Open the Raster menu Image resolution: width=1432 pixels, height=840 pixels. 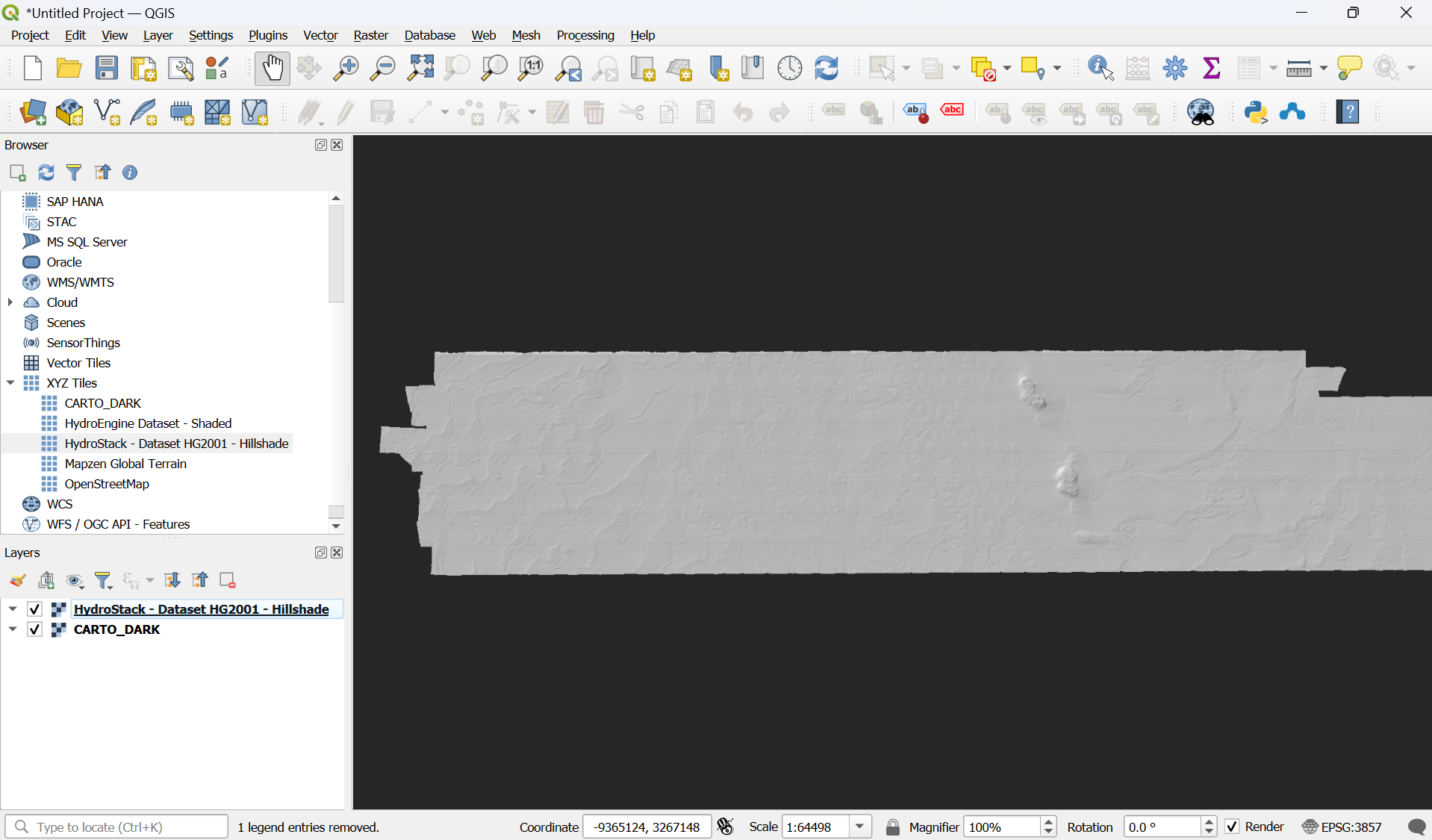(x=370, y=35)
